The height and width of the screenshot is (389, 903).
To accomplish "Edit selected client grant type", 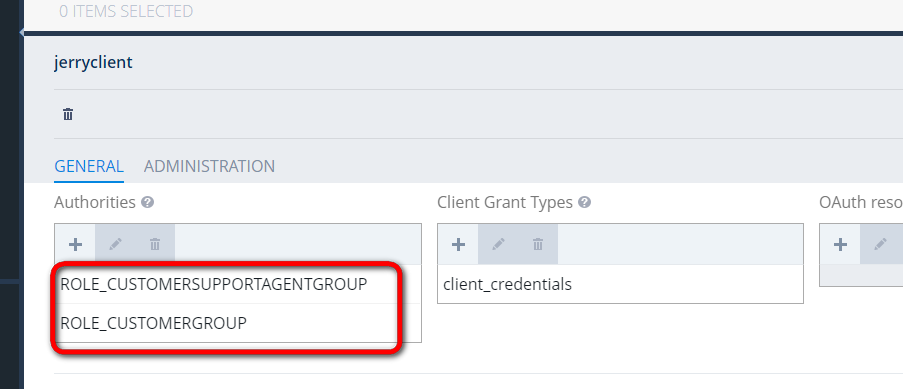I will (498, 244).
